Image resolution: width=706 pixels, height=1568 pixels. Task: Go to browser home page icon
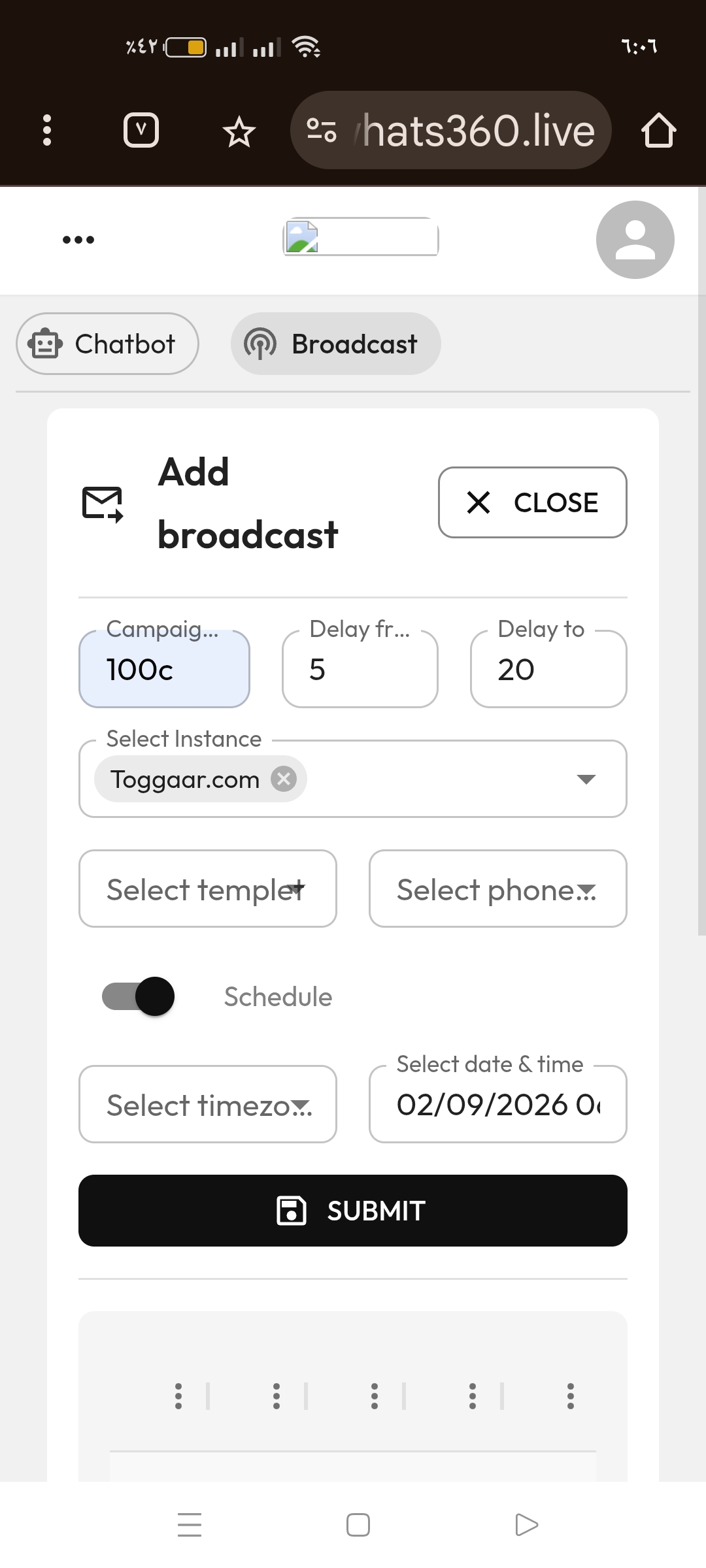click(x=658, y=130)
